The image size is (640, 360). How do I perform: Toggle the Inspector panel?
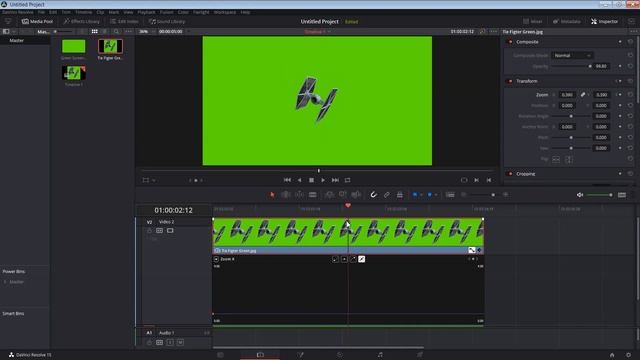pyautogui.click(x=604, y=21)
